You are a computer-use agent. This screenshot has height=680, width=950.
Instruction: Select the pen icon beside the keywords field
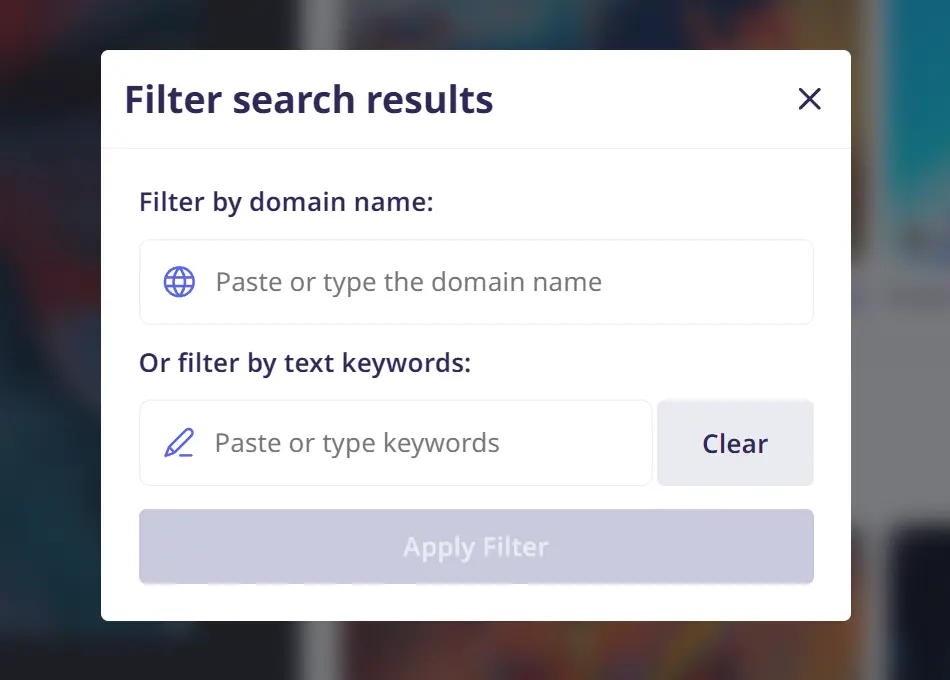179,443
